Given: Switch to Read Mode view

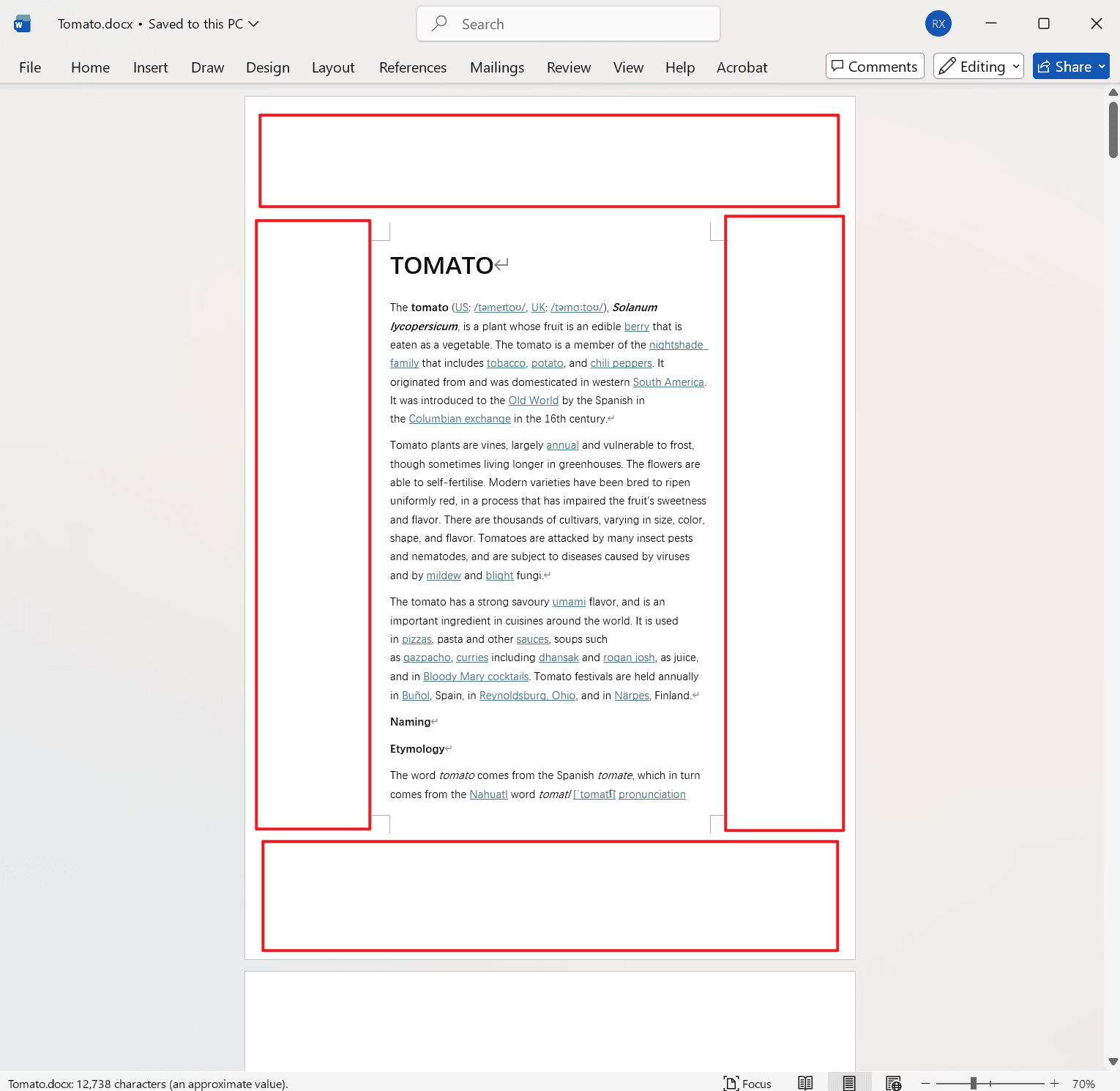Looking at the screenshot, I should pyautogui.click(x=805, y=1083).
